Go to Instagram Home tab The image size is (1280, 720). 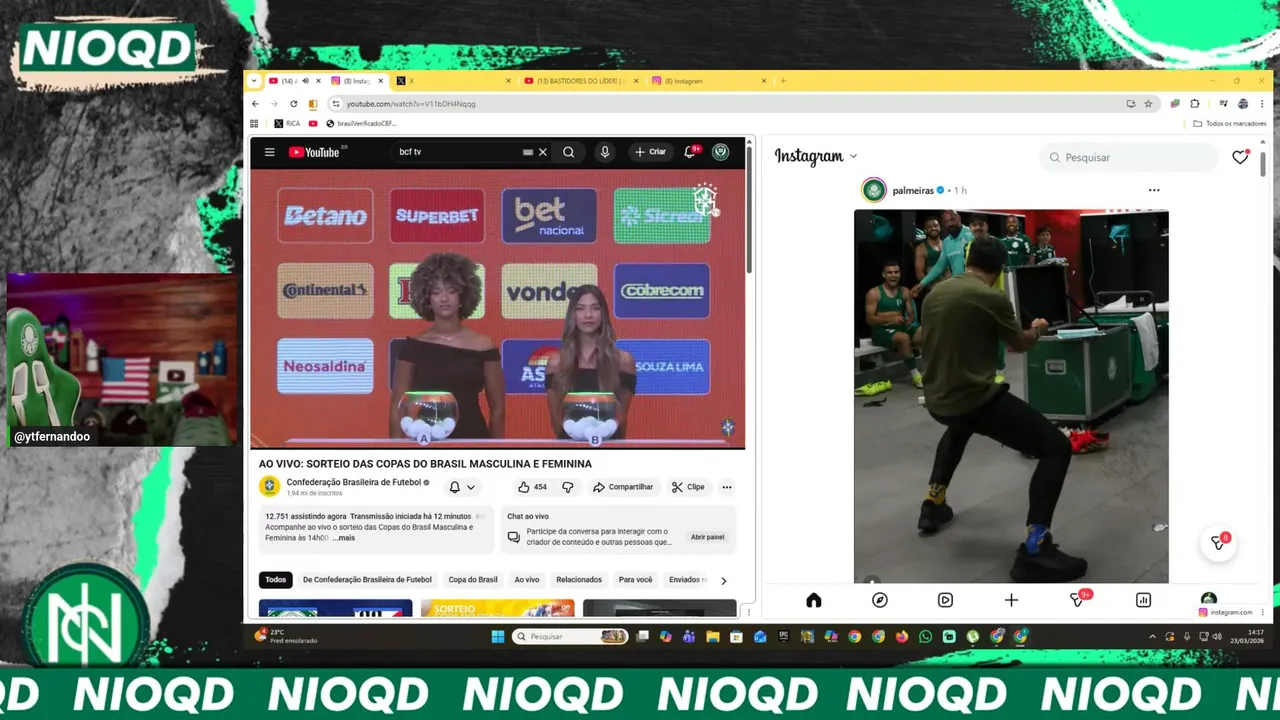point(813,600)
